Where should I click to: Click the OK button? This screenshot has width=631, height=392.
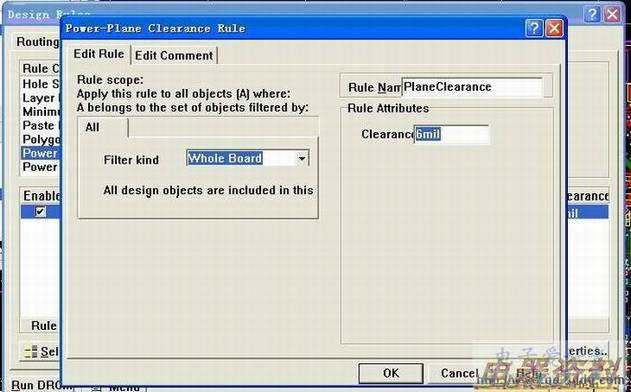coord(391,373)
